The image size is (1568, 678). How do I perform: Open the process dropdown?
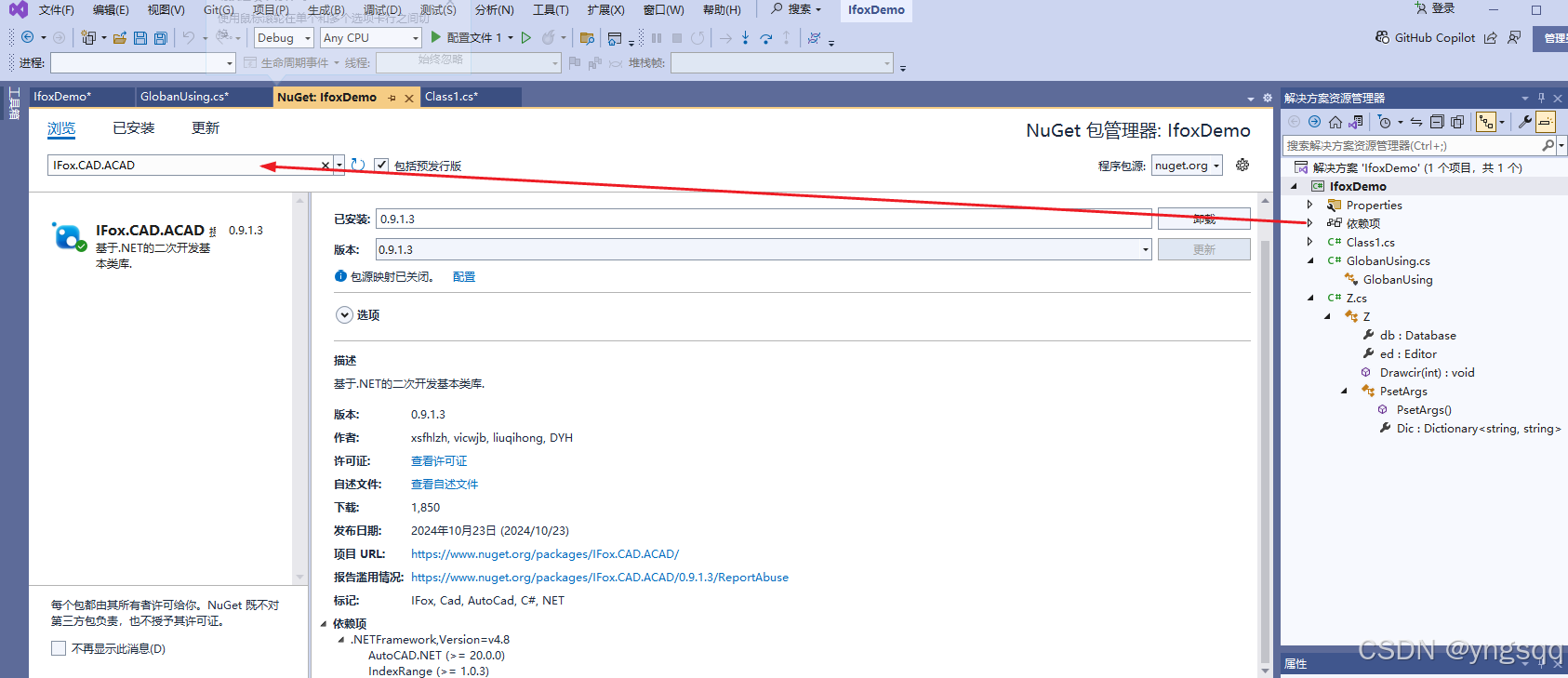point(143,62)
